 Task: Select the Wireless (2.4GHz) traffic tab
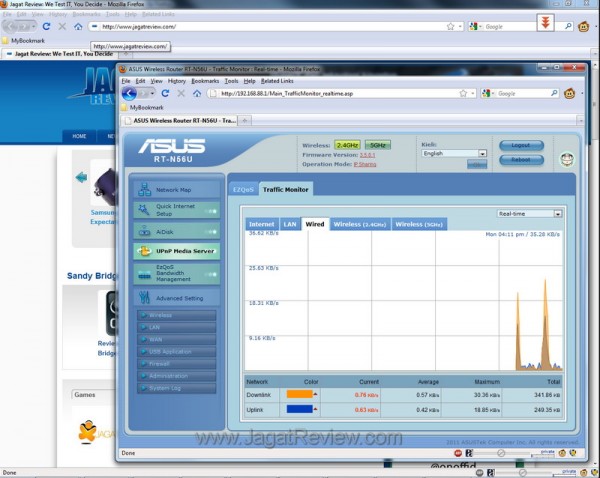(360, 224)
